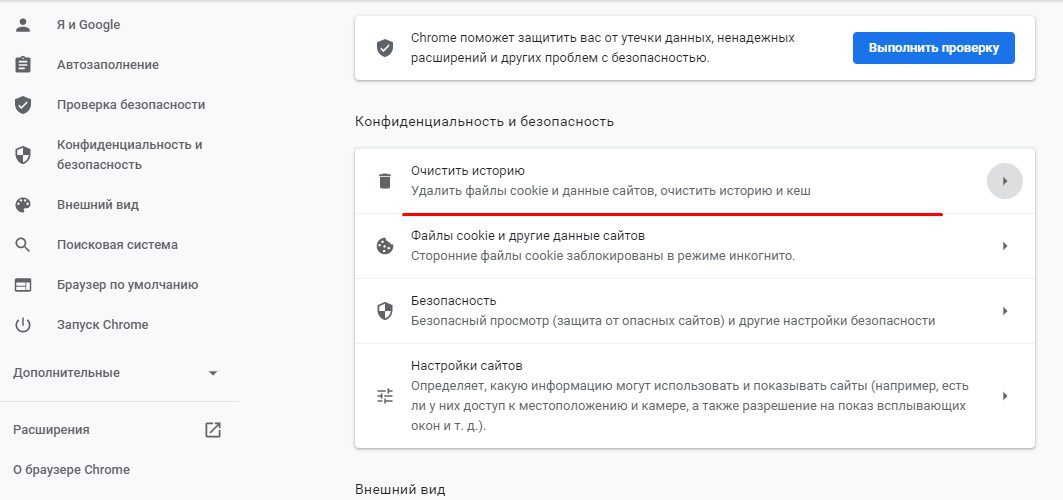Open О браузере Chrome page
Viewport: 1063px width, 500px height.
click(x=71, y=470)
